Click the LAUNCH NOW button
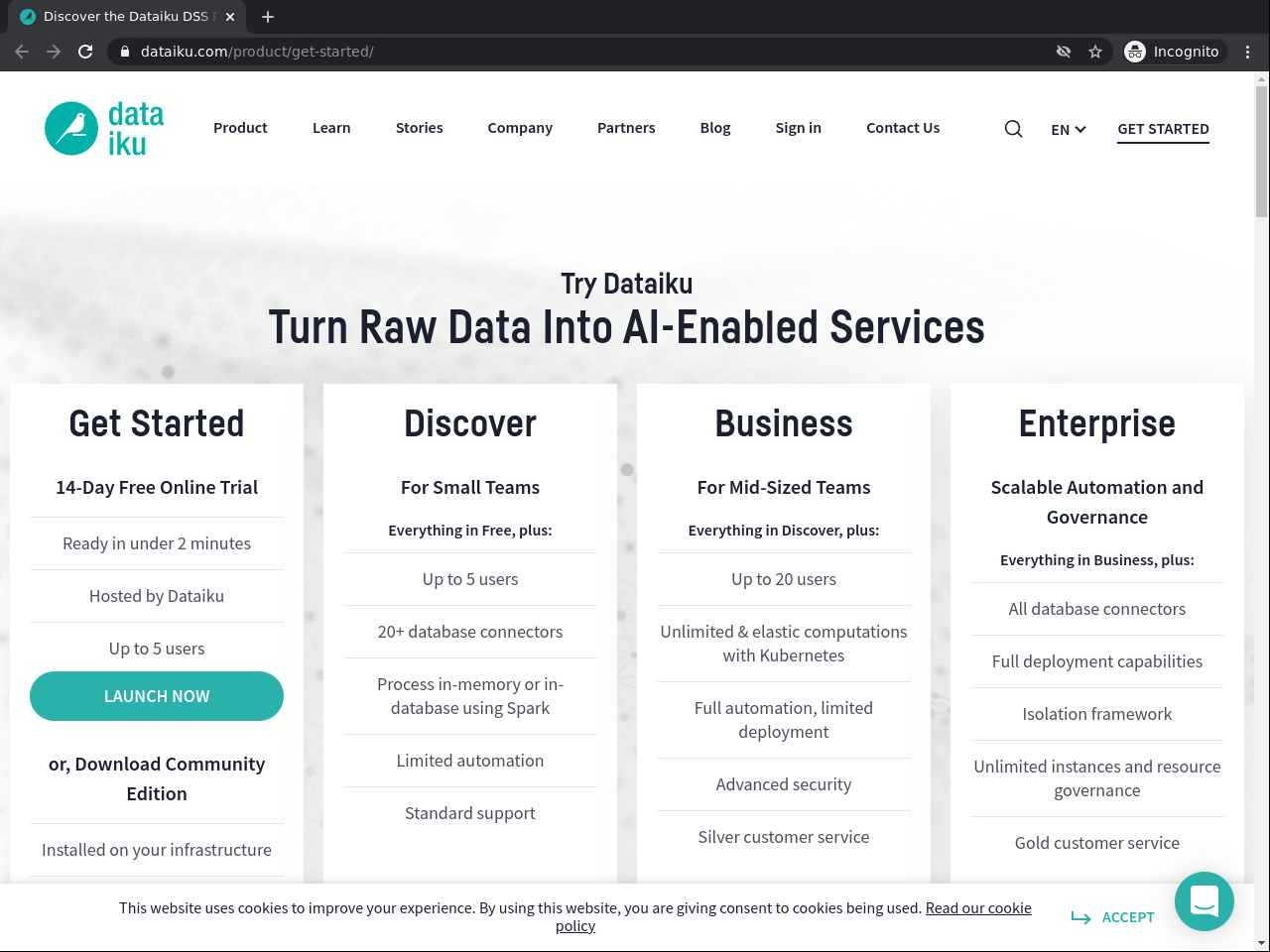 coord(156,696)
